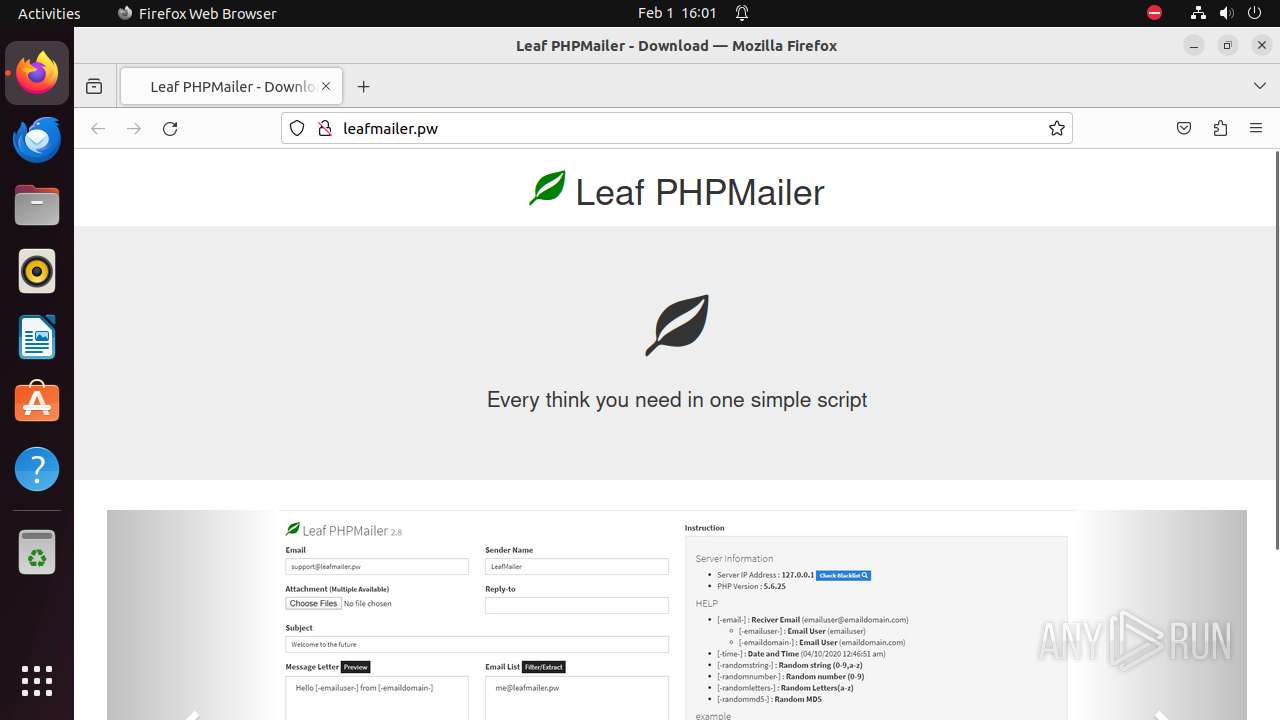Go forward one page with forward arrow
This screenshot has width=1280, height=720.
[134, 128]
